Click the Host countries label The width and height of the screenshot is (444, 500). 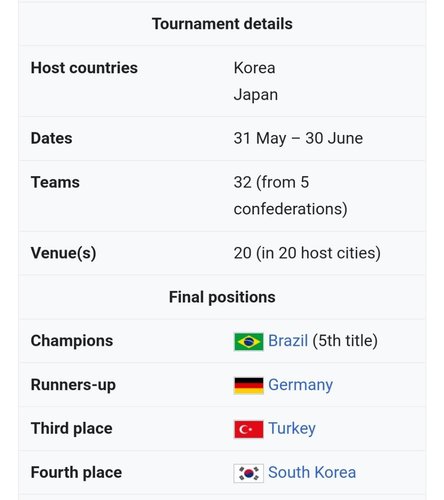[x=84, y=68]
